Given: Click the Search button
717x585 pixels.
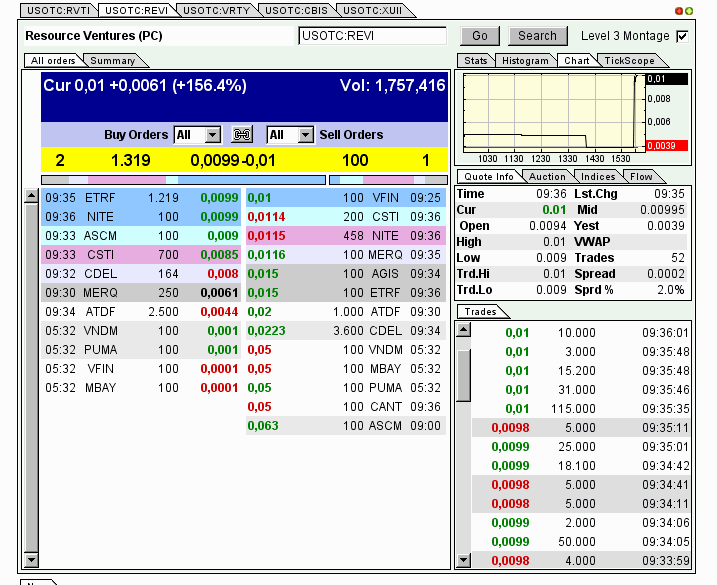Looking at the screenshot, I should coord(537,36).
